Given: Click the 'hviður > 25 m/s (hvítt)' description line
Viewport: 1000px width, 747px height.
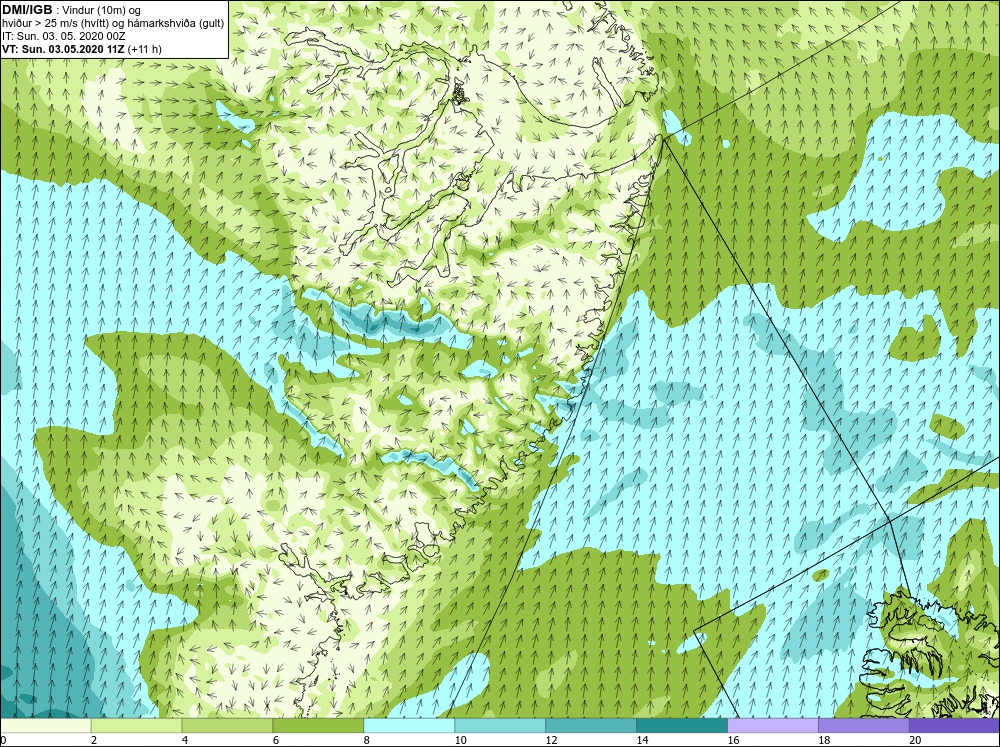Looking at the screenshot, I should 113,24.
